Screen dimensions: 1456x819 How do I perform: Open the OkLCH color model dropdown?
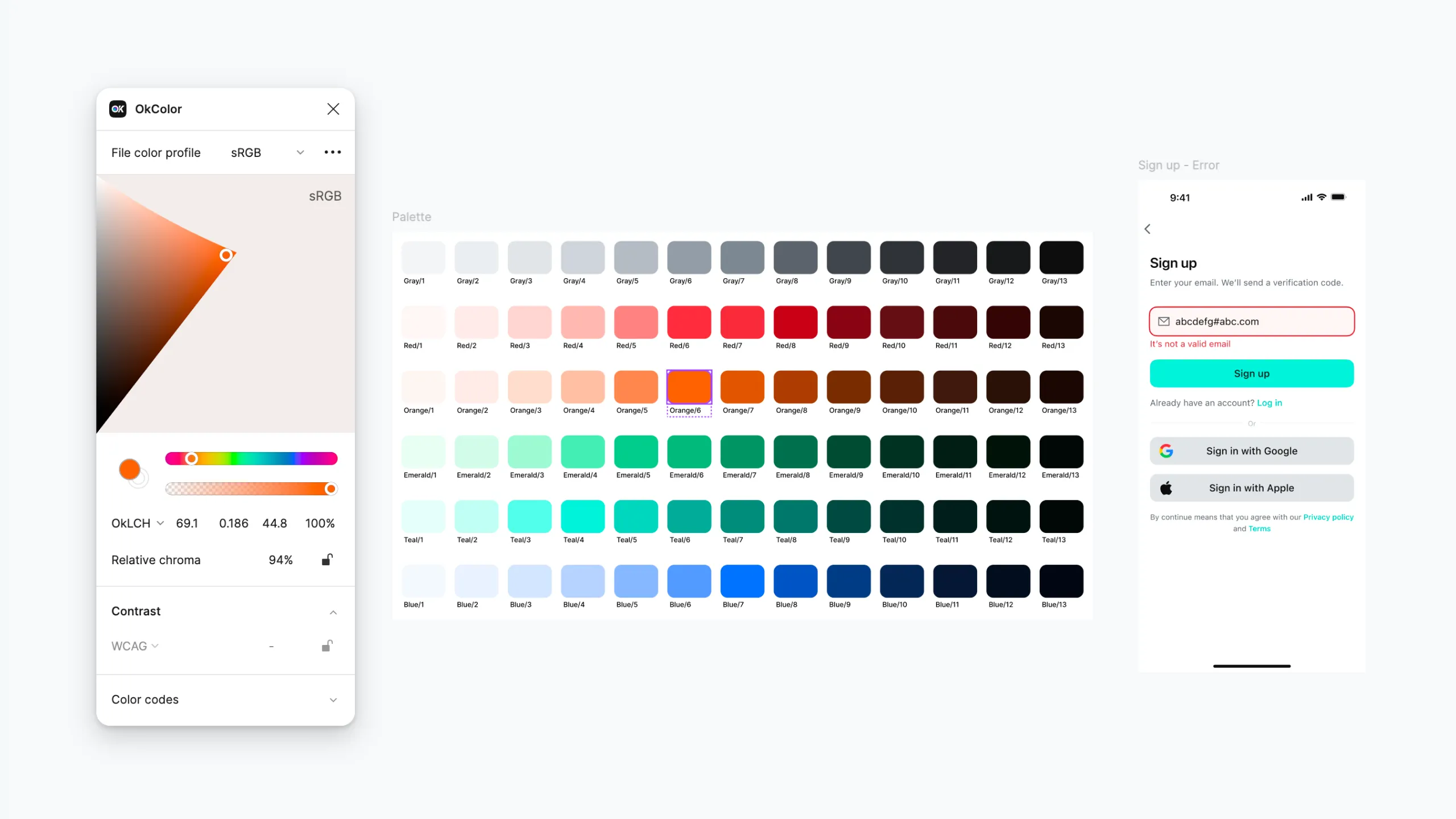click(137, 523)
